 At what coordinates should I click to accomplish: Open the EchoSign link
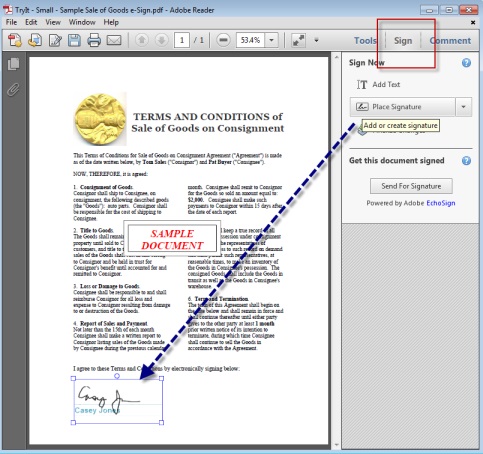[441, 203]
